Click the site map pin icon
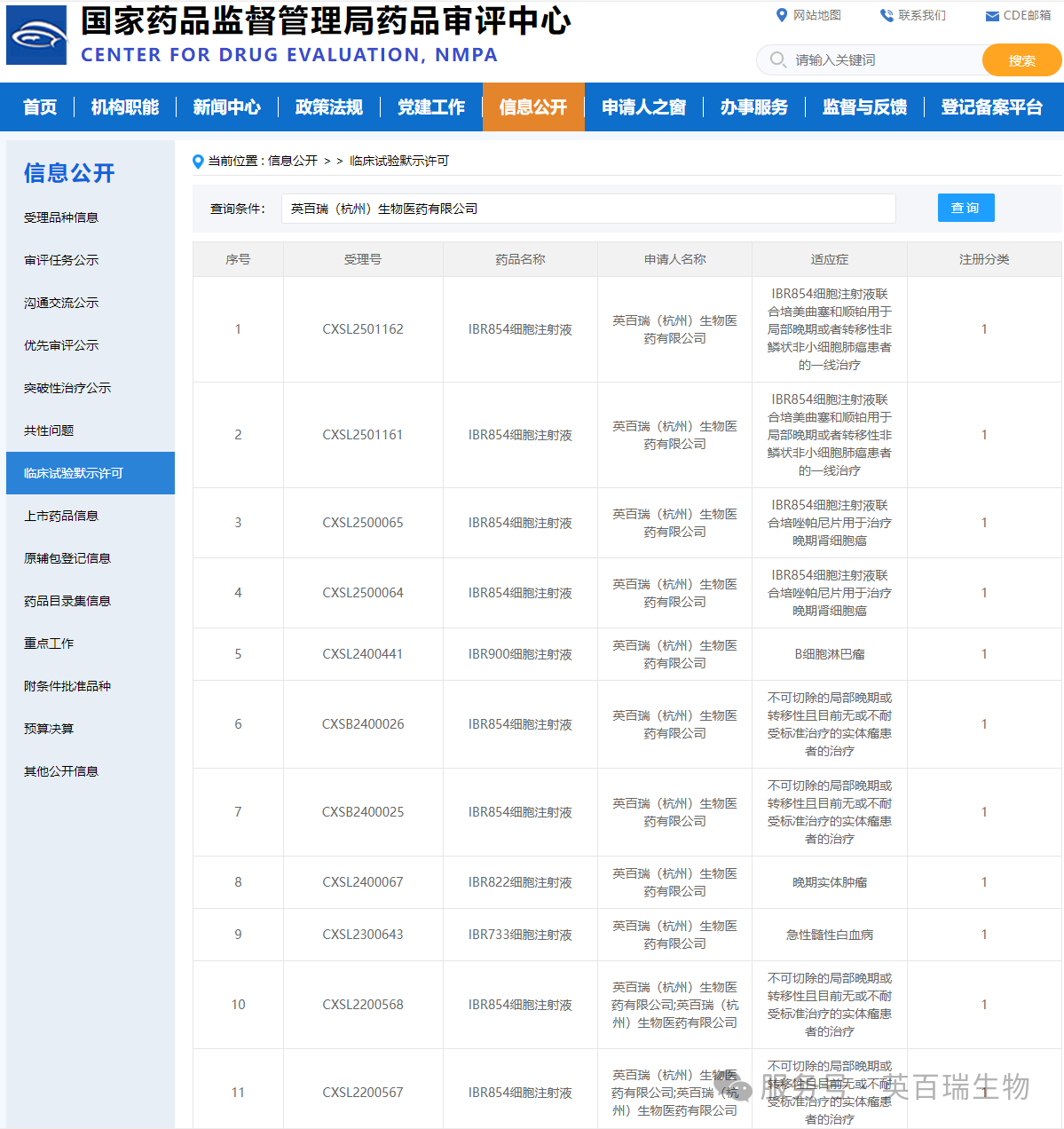This screenshot has height=1129, width=1064. 781,15
